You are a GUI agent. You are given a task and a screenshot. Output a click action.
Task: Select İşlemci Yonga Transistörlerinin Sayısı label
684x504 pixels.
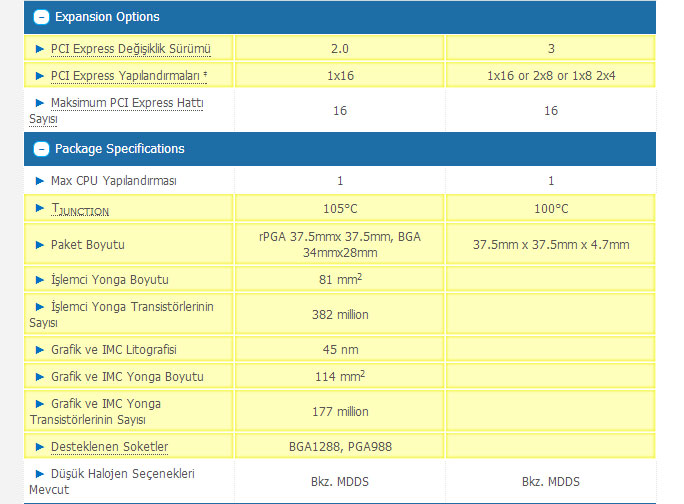click(x=122, y=315)
